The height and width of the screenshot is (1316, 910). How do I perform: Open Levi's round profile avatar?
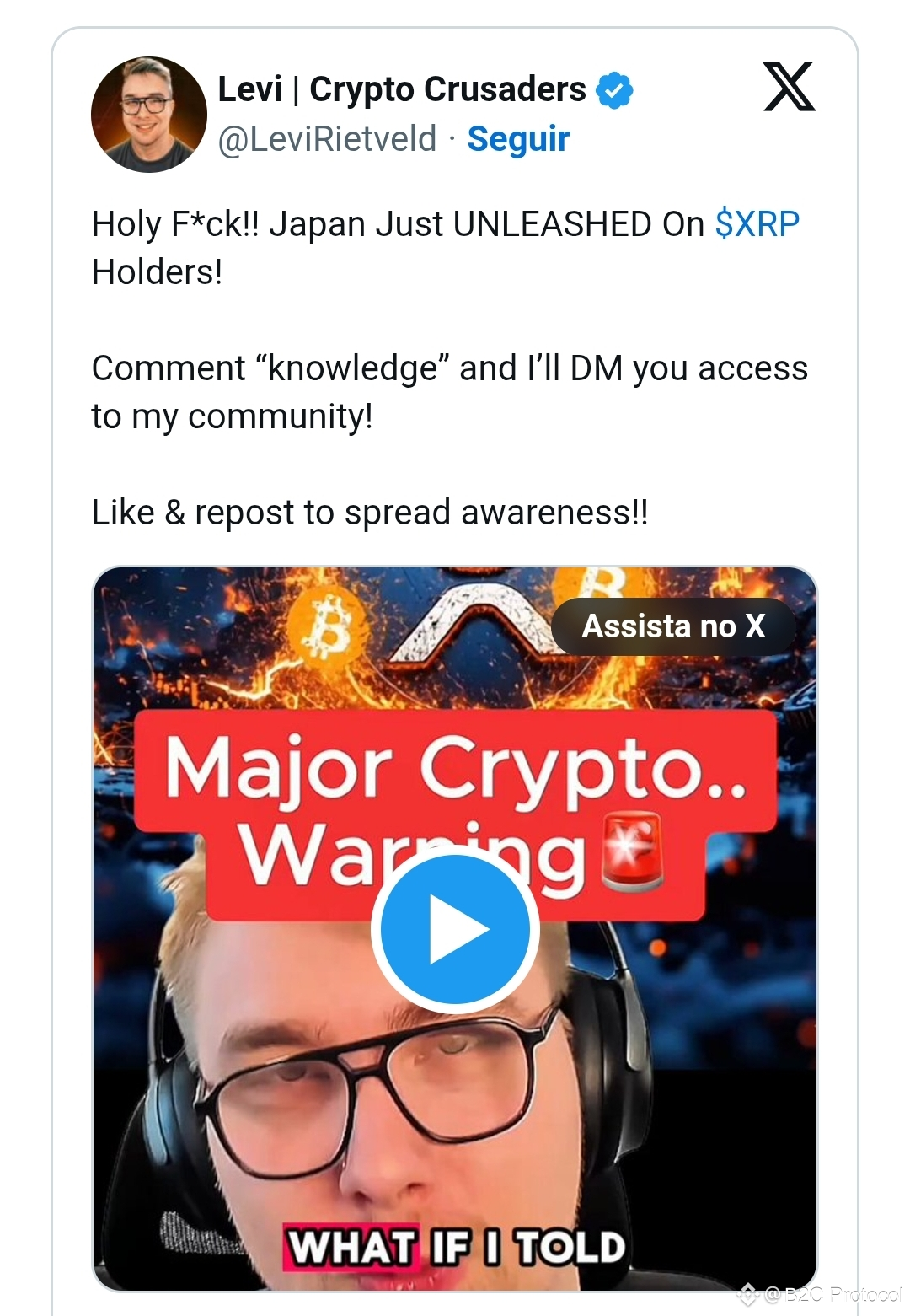coord(149,115)
